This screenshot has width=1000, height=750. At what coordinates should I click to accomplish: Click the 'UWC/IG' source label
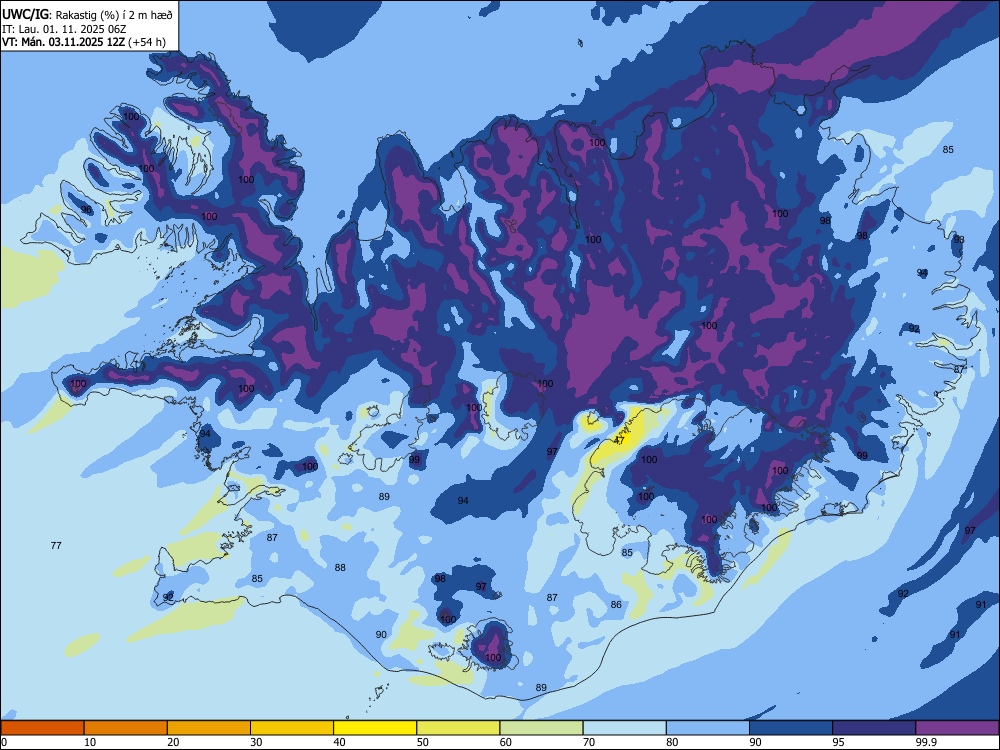click(25, 14)
